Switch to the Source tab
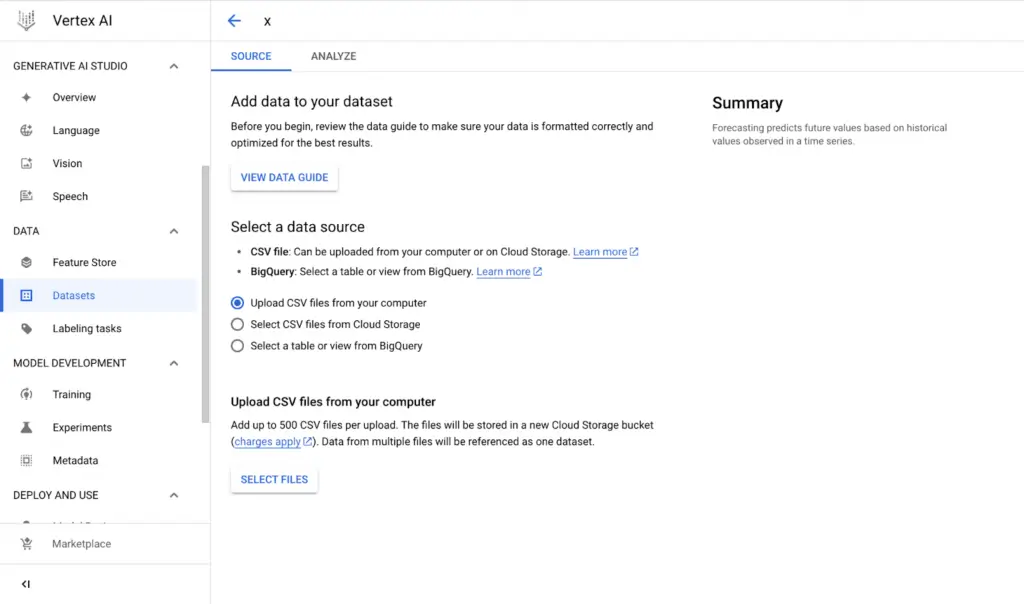Viewport: 1024px width, 604px height. [251, 56]
